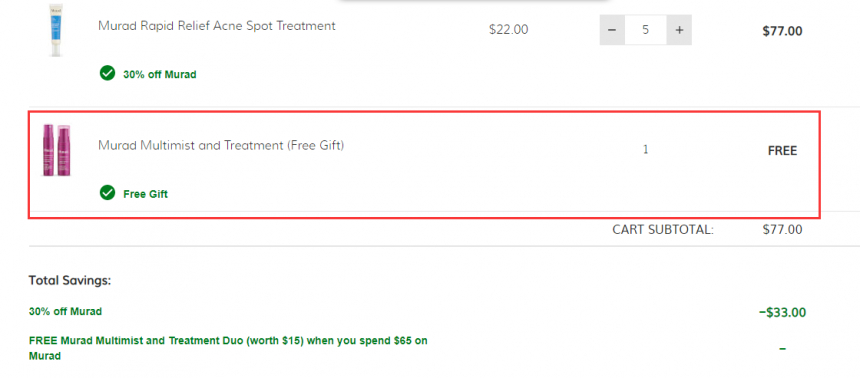Increase quantity with the plus button
The height and width of the screenshot is (378, 860).
pyautogui.click(x=679, y=30)
